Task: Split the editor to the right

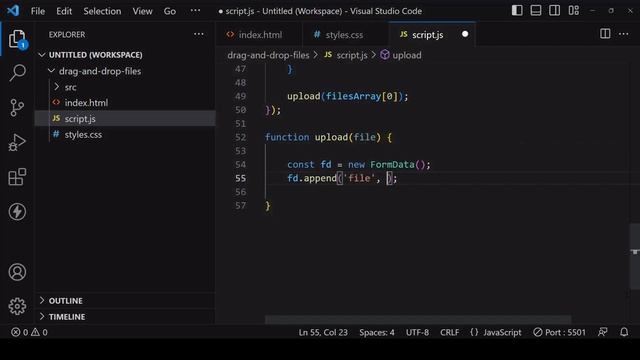Action: pos(605,34)
